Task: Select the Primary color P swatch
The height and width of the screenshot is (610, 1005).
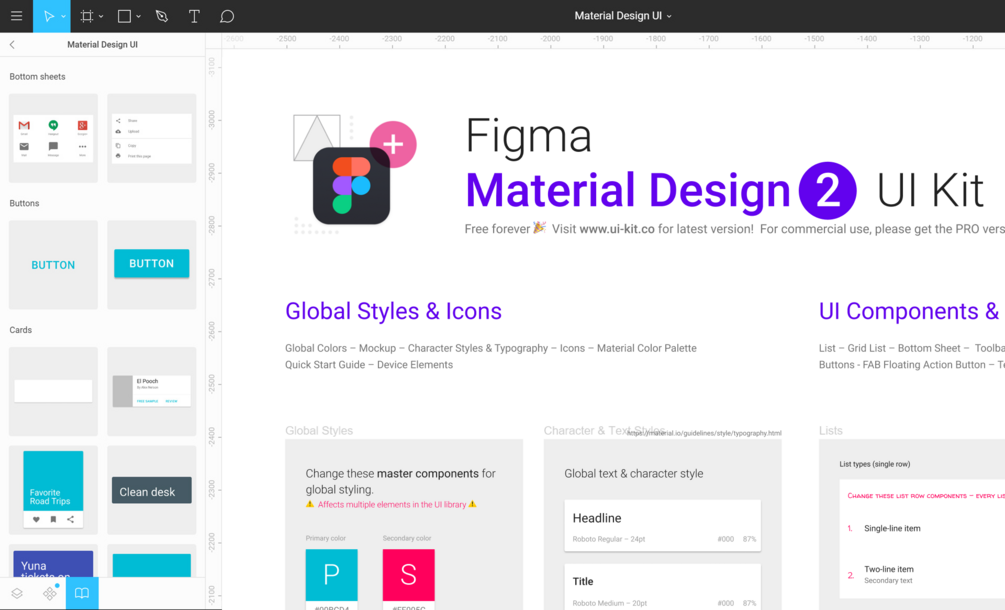Action: point(331,575)
